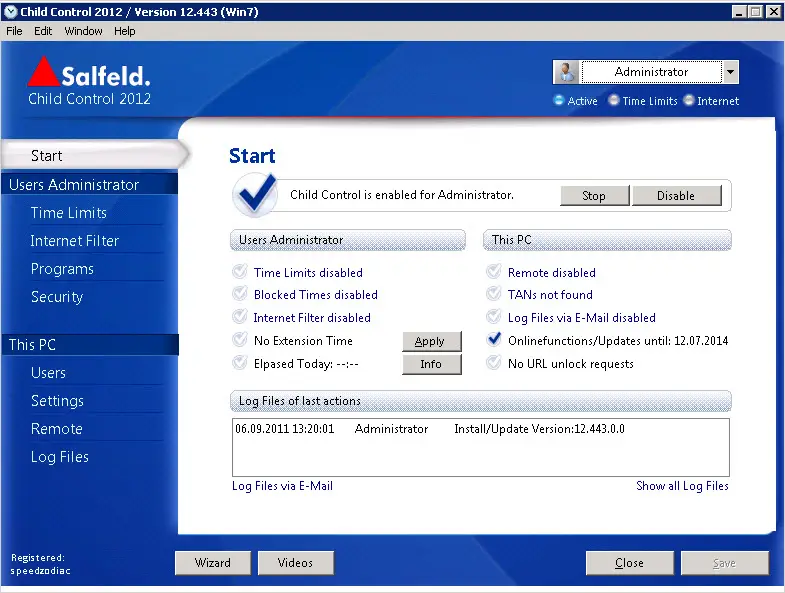Click the No Extension Time status icon
Viewport: 785px width, 593px height.
(x=240, y=340)
